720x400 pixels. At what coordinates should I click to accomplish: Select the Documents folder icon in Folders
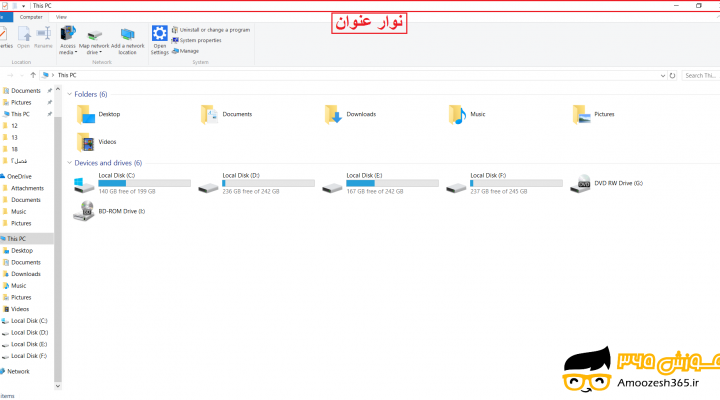coord(209,114)
